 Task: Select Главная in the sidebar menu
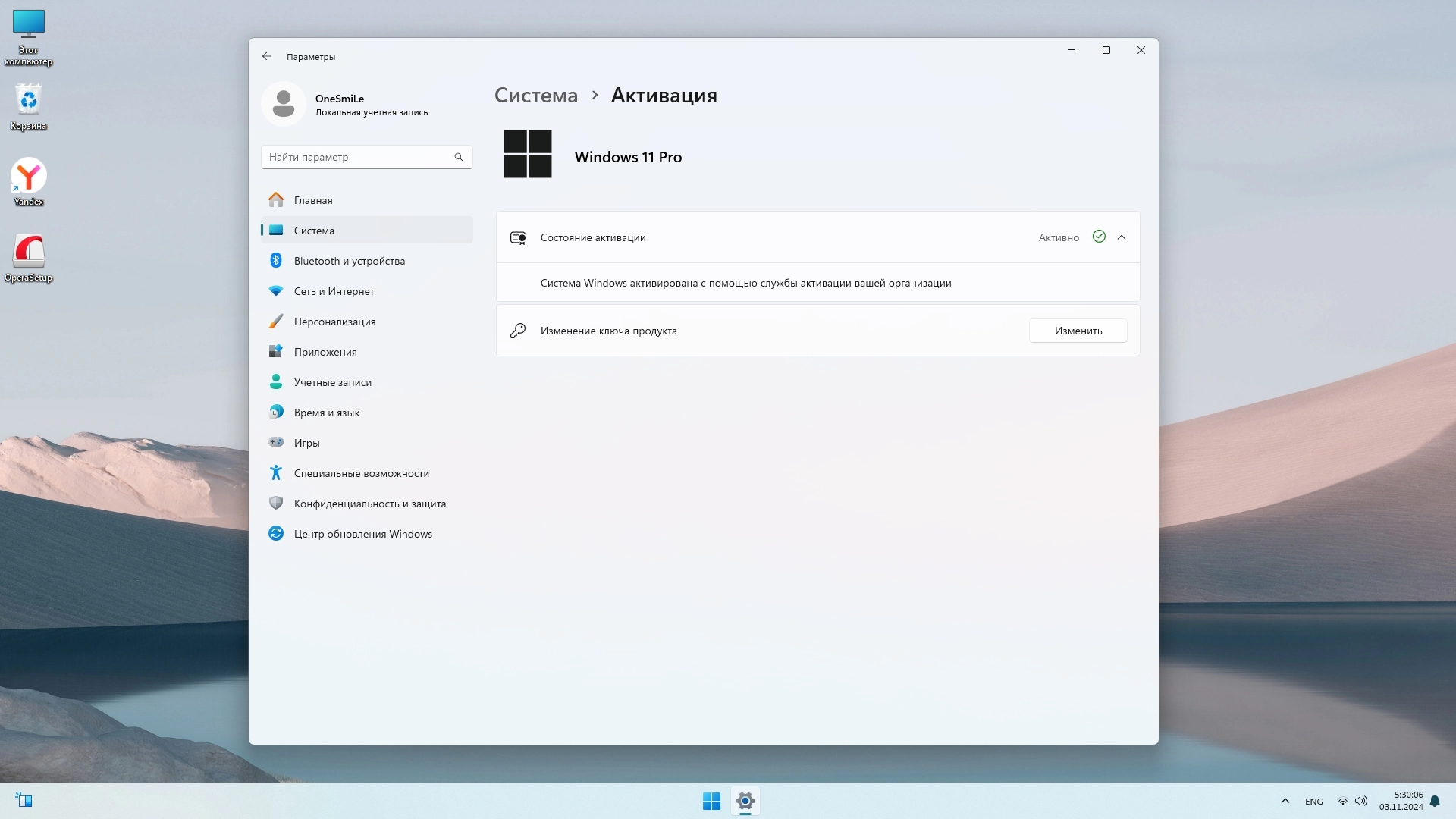[313, 200]
